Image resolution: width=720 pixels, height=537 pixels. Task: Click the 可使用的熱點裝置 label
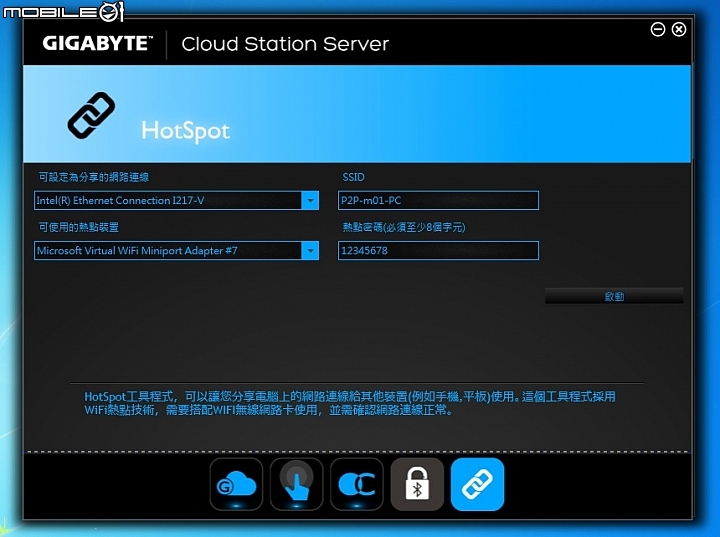coord(79,227)
